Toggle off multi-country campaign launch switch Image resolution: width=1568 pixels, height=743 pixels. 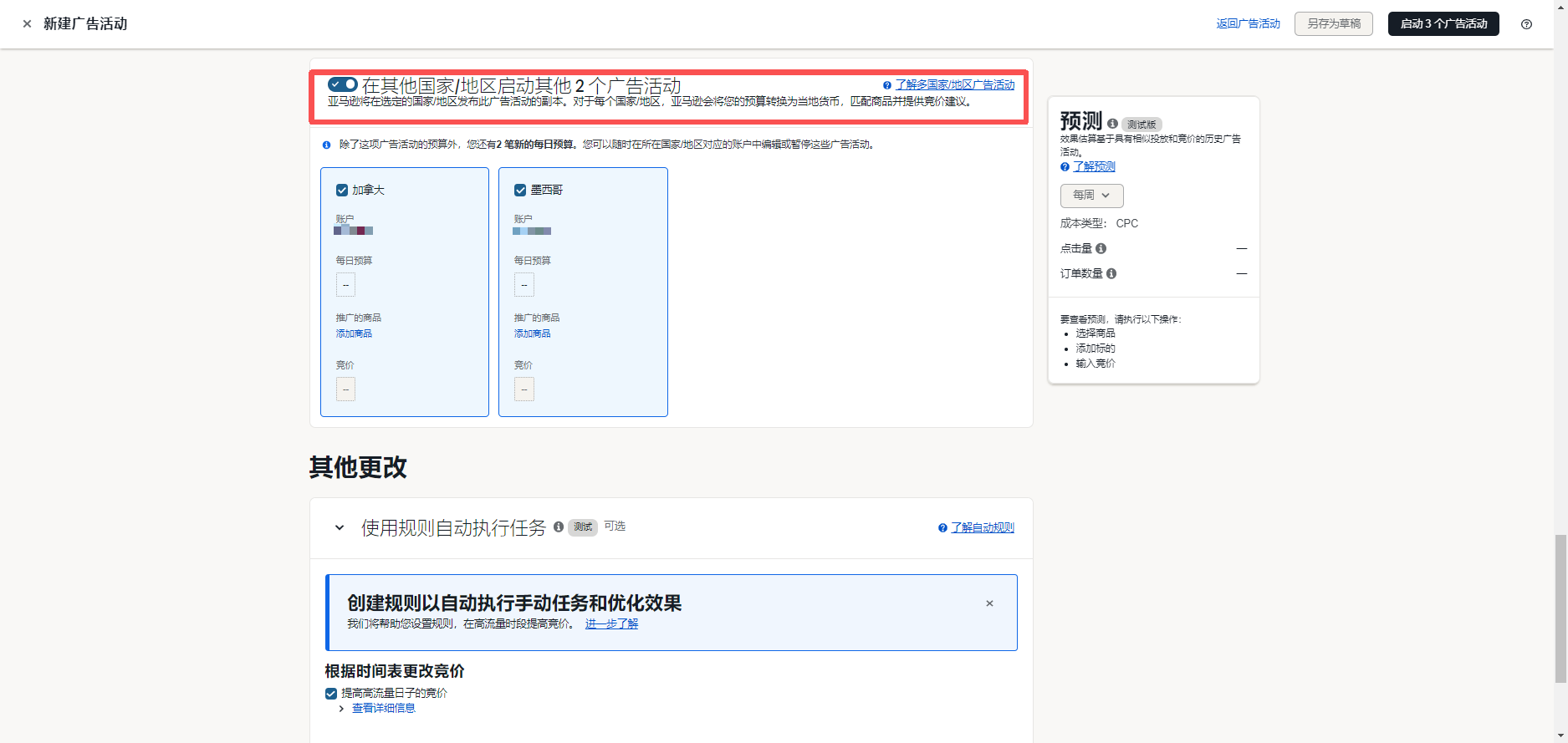pos(342,84)
